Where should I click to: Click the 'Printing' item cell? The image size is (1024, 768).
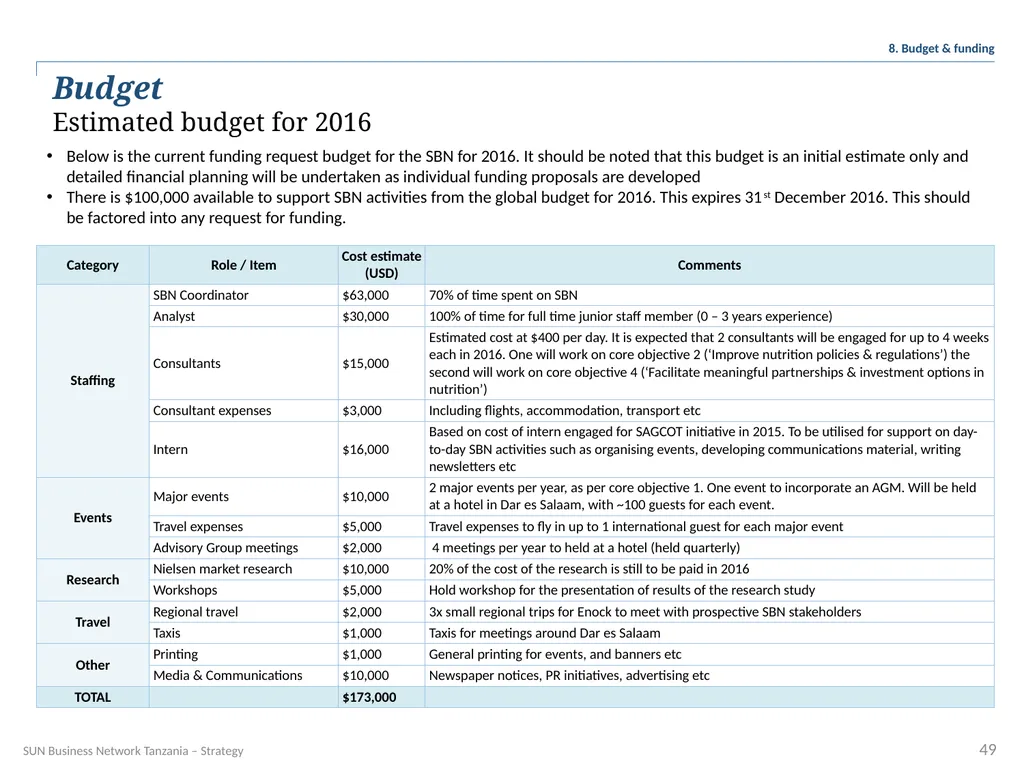point(244,654)
